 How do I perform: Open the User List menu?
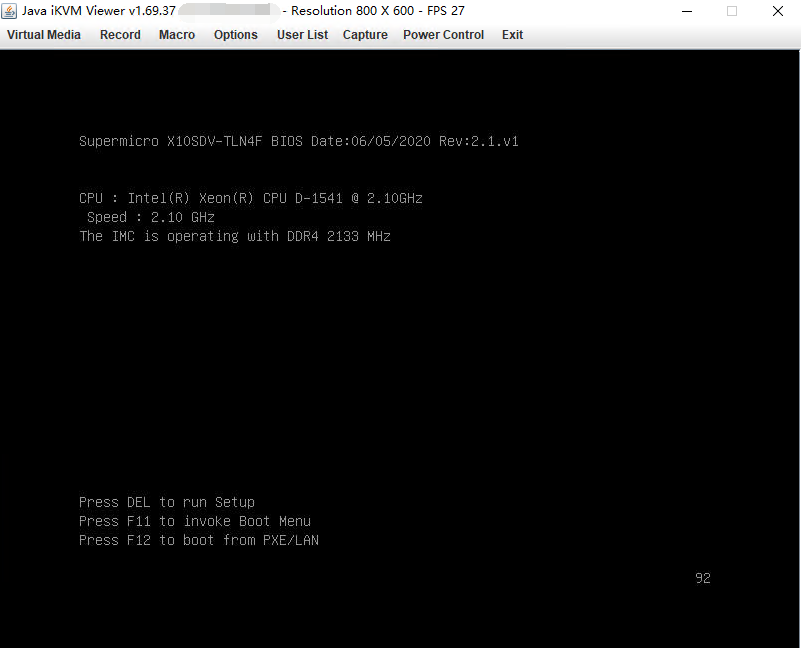pyautogui.click(x=302, y=35)
